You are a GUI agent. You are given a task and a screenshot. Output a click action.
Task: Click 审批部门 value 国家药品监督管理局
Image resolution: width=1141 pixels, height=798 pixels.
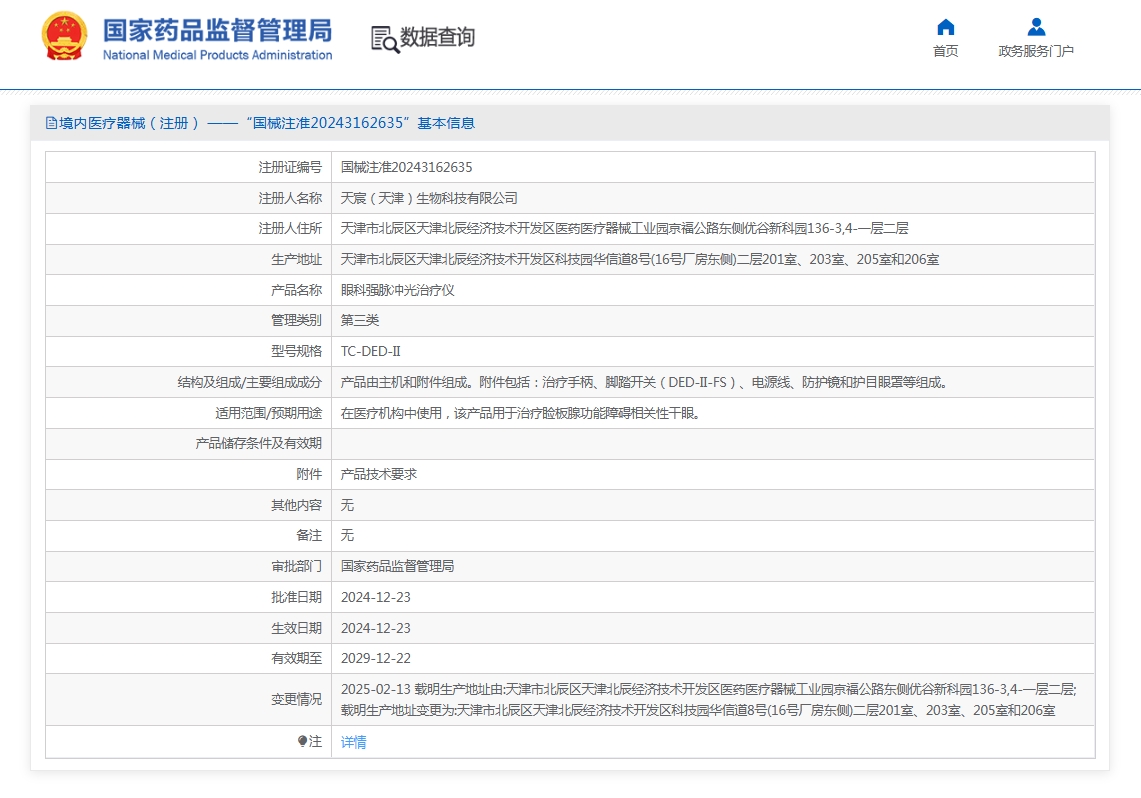[x=397, y=566]
